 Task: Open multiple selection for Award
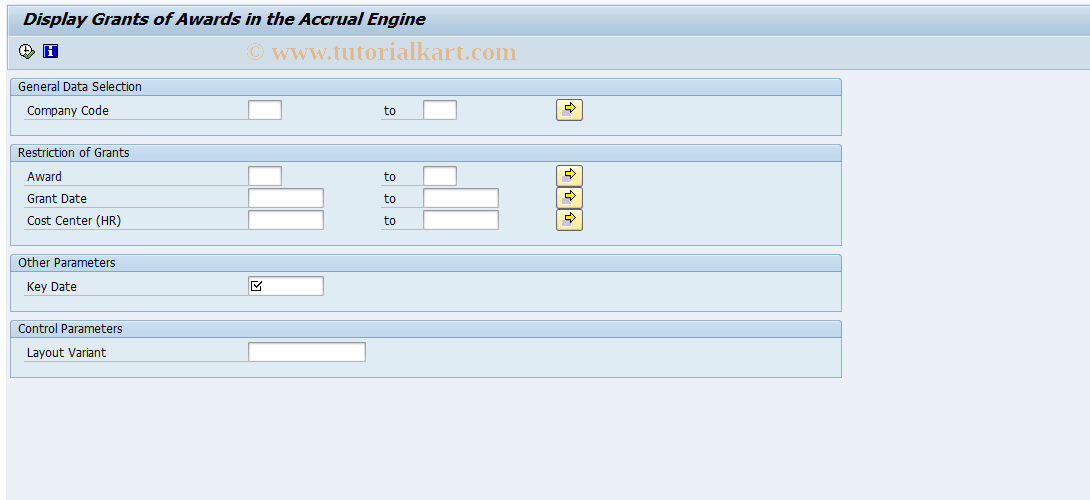(x=569, y=176)
